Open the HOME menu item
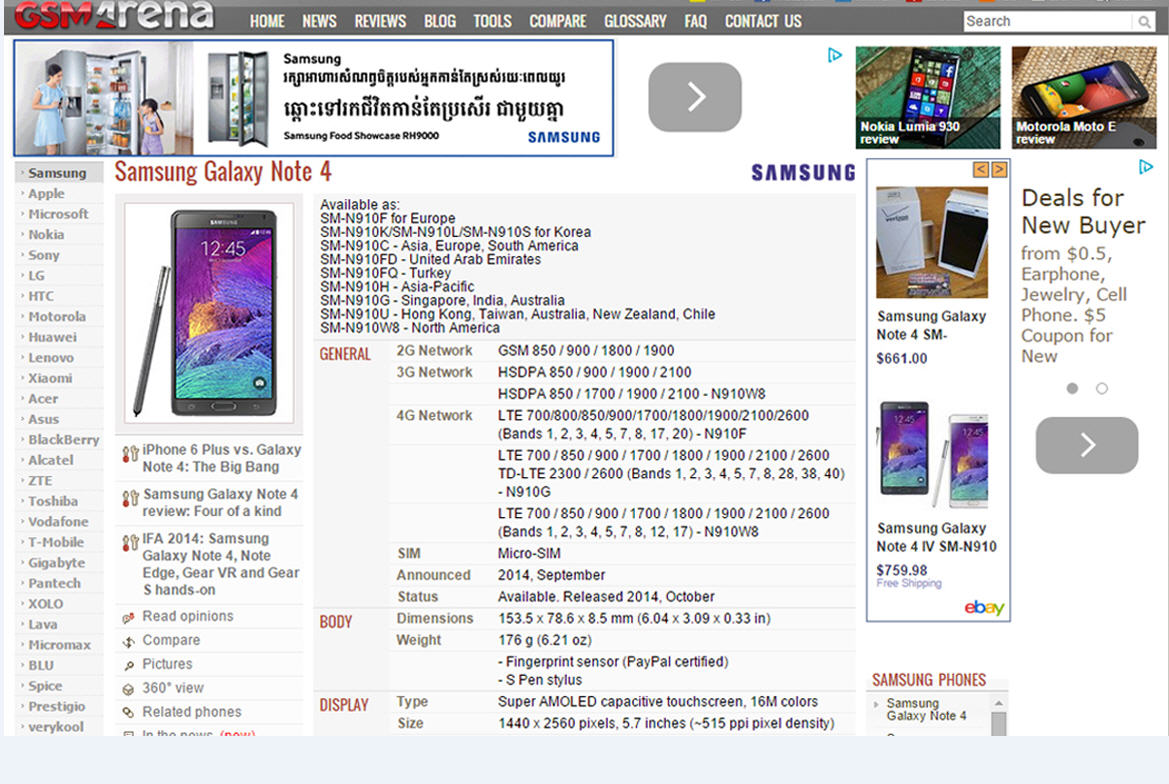 [x=267, y=22]
